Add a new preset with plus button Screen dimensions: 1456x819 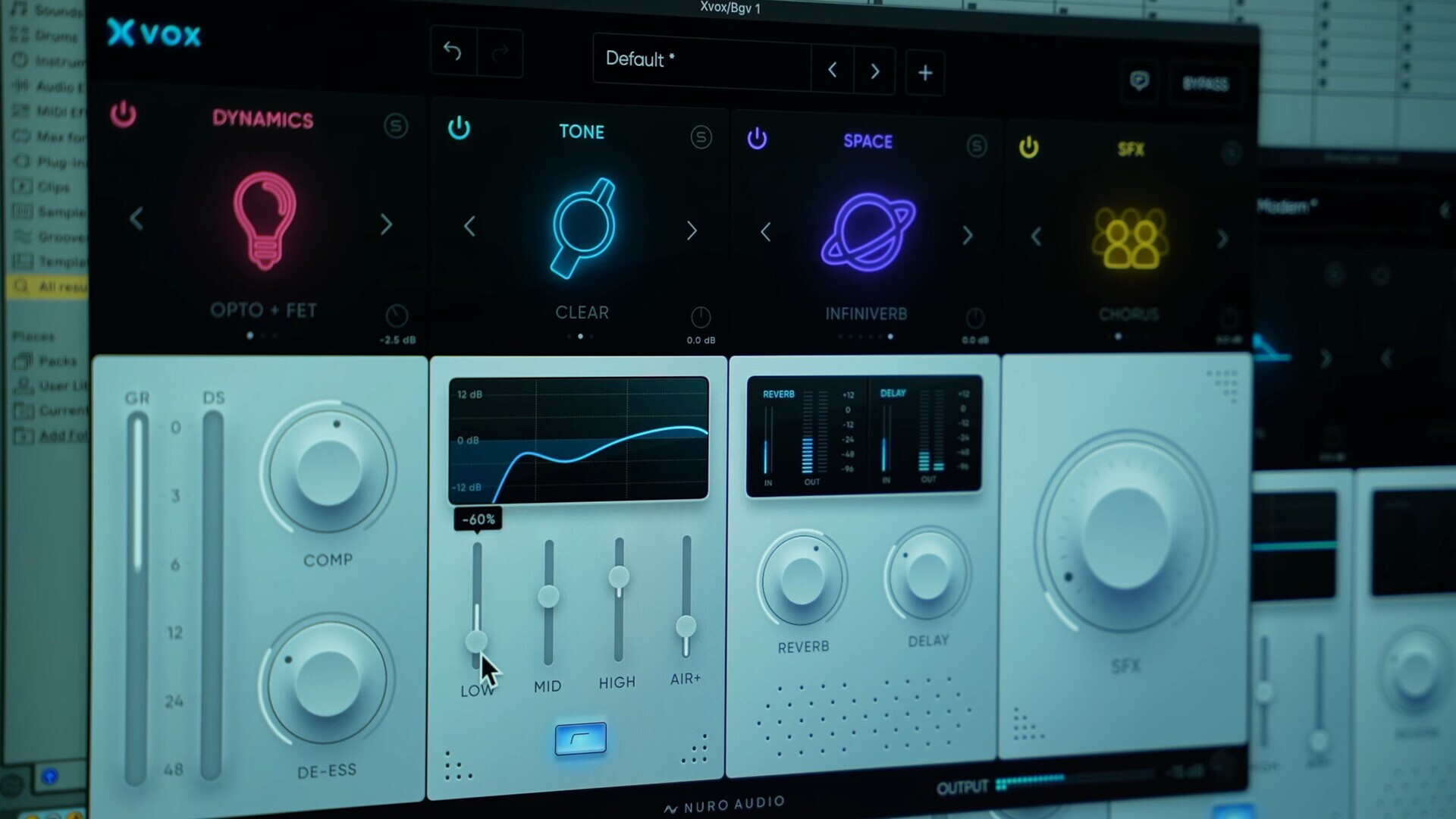925,73
